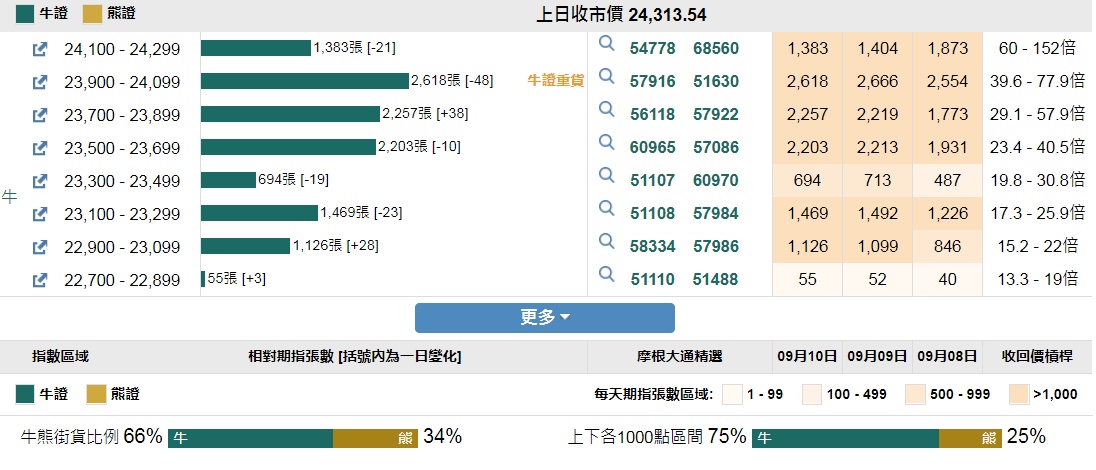Open external link for 22,700 - 22,899 range
The width and height of the screenshot is (1096, 470).
pyautogui.click(x=40, y=280)
